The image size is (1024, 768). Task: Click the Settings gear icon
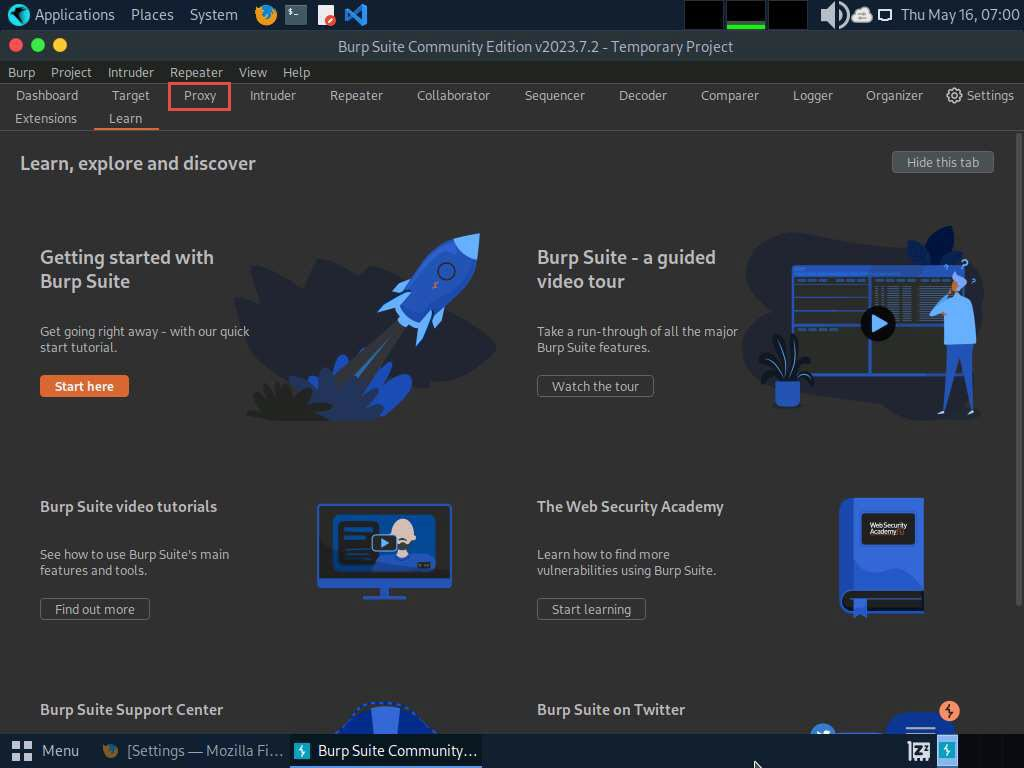[954, 96]
